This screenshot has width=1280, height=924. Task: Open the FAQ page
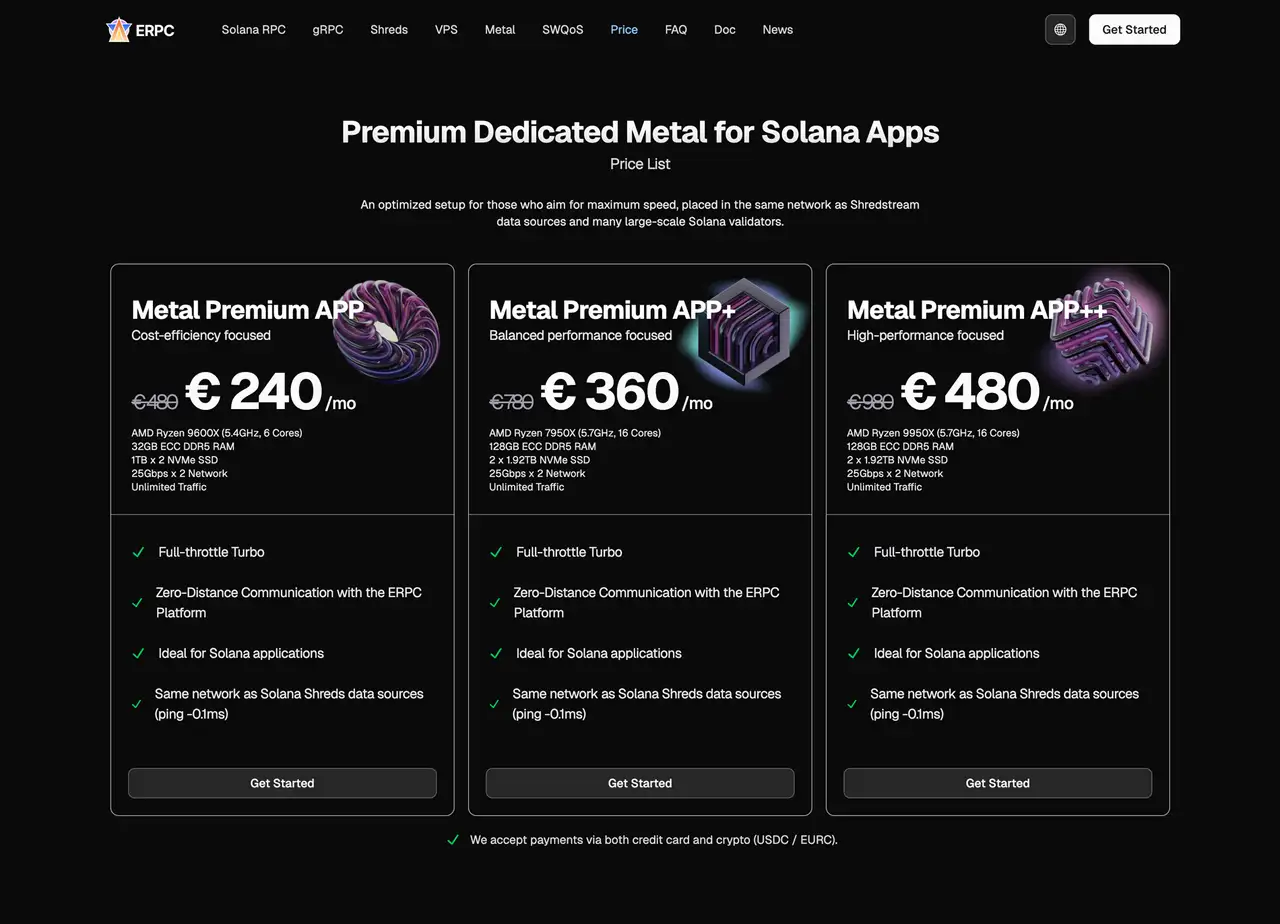676,30
